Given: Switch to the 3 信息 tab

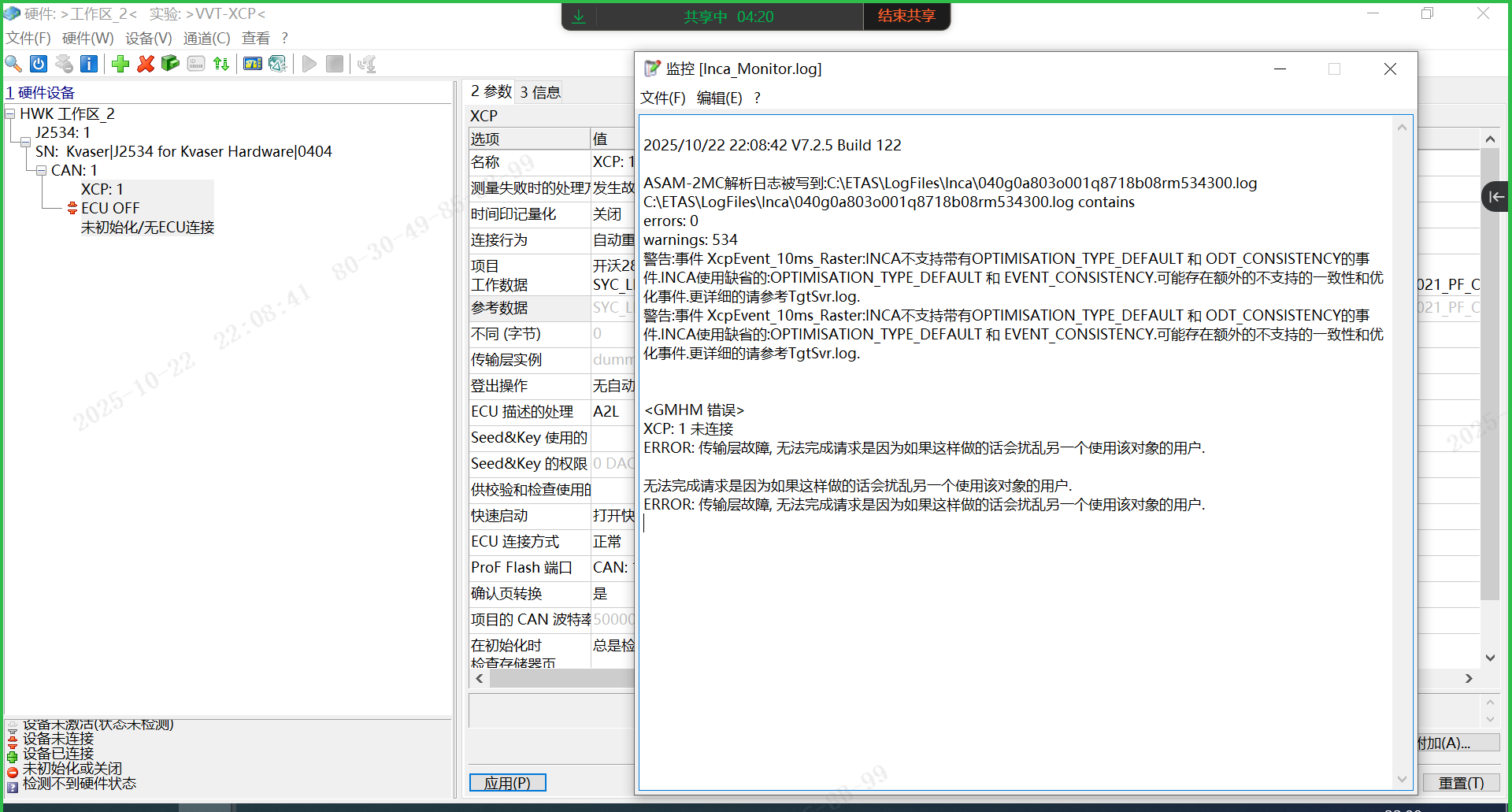Looking at the screenshot, I should tap(540, 92).
